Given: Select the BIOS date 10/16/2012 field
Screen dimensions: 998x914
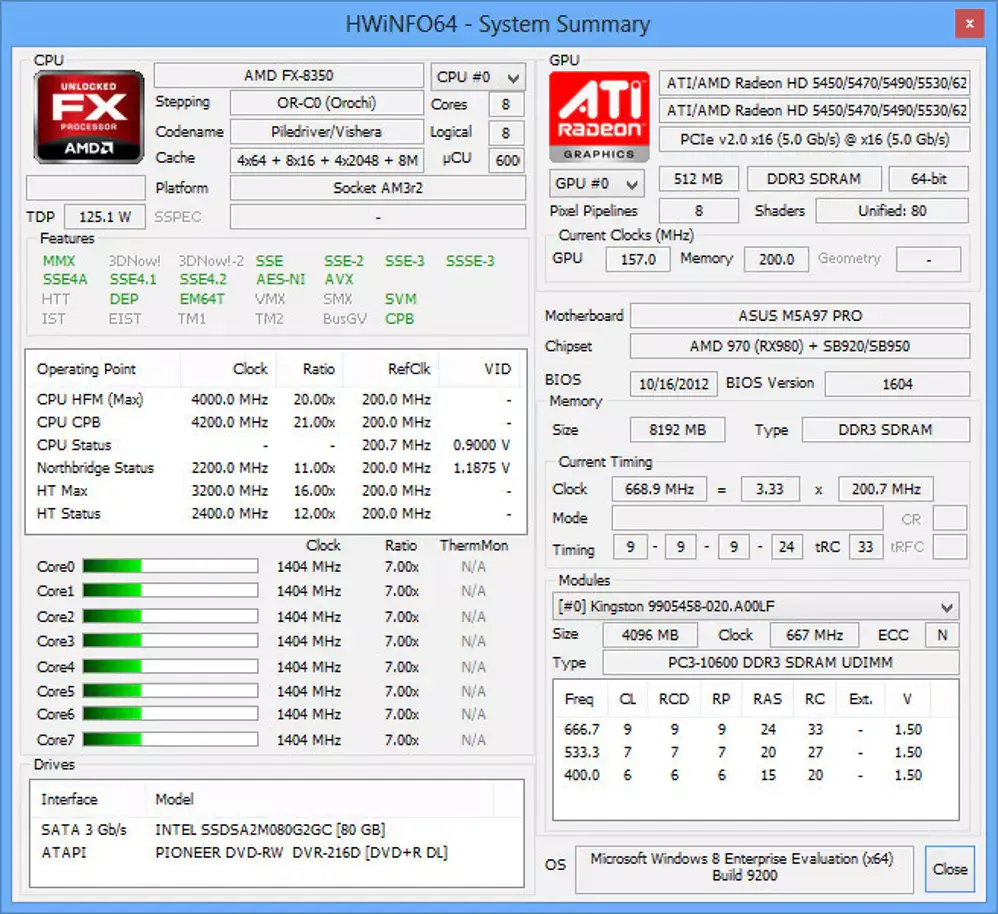Looking at the screenshot, I should (673, 384).
